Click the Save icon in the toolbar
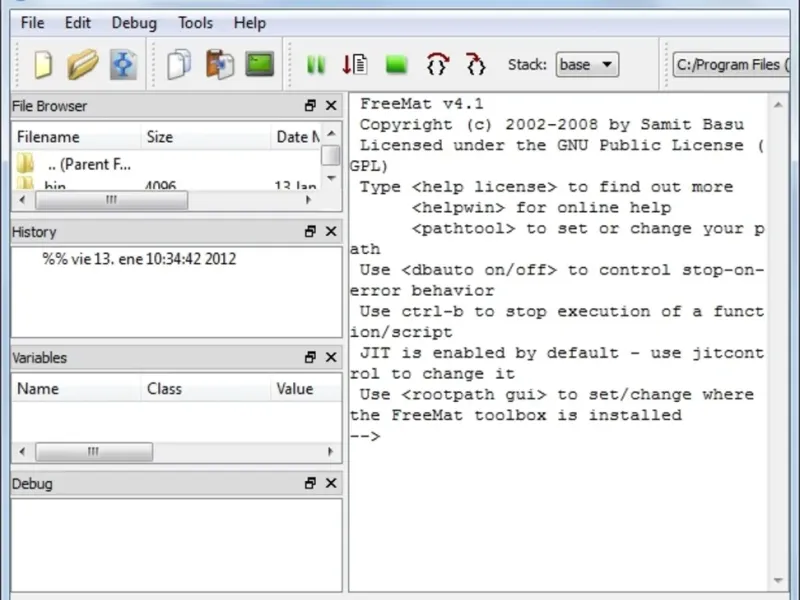 pyautogui.click(x=123, y=65)
